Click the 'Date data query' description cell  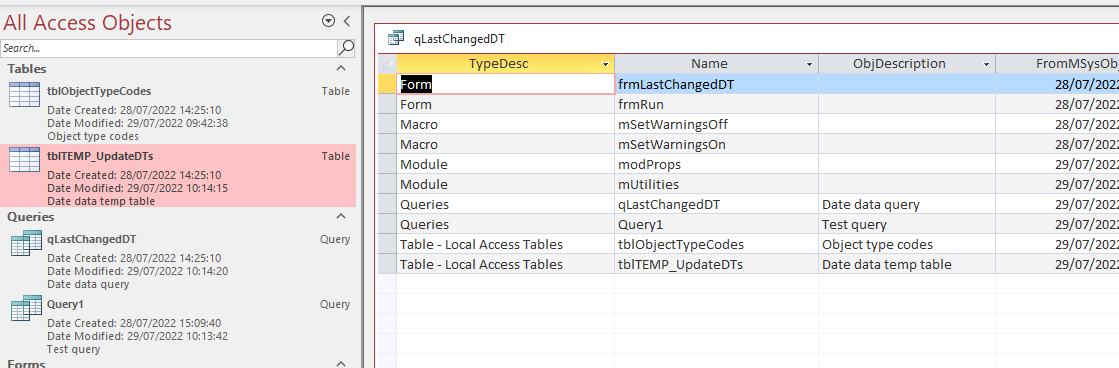coord(906,204)
